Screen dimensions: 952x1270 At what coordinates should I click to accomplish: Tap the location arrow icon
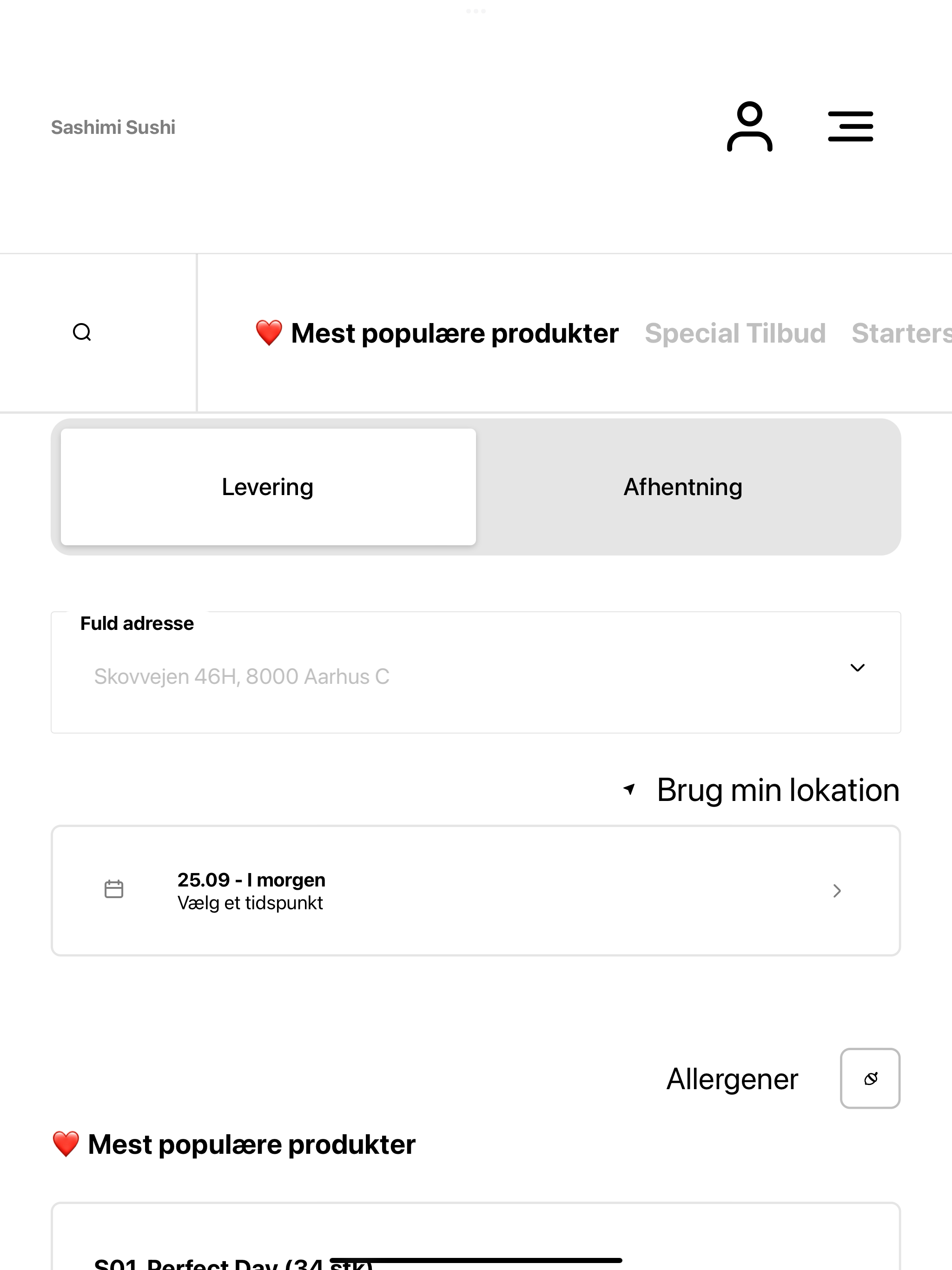[629, 789]
